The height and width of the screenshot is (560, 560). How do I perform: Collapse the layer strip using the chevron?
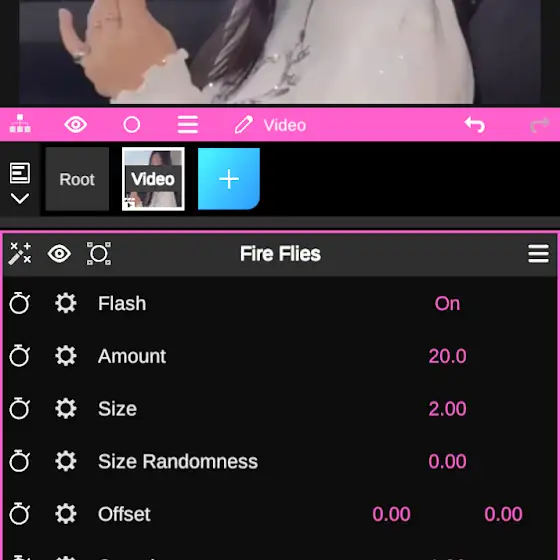20,198
